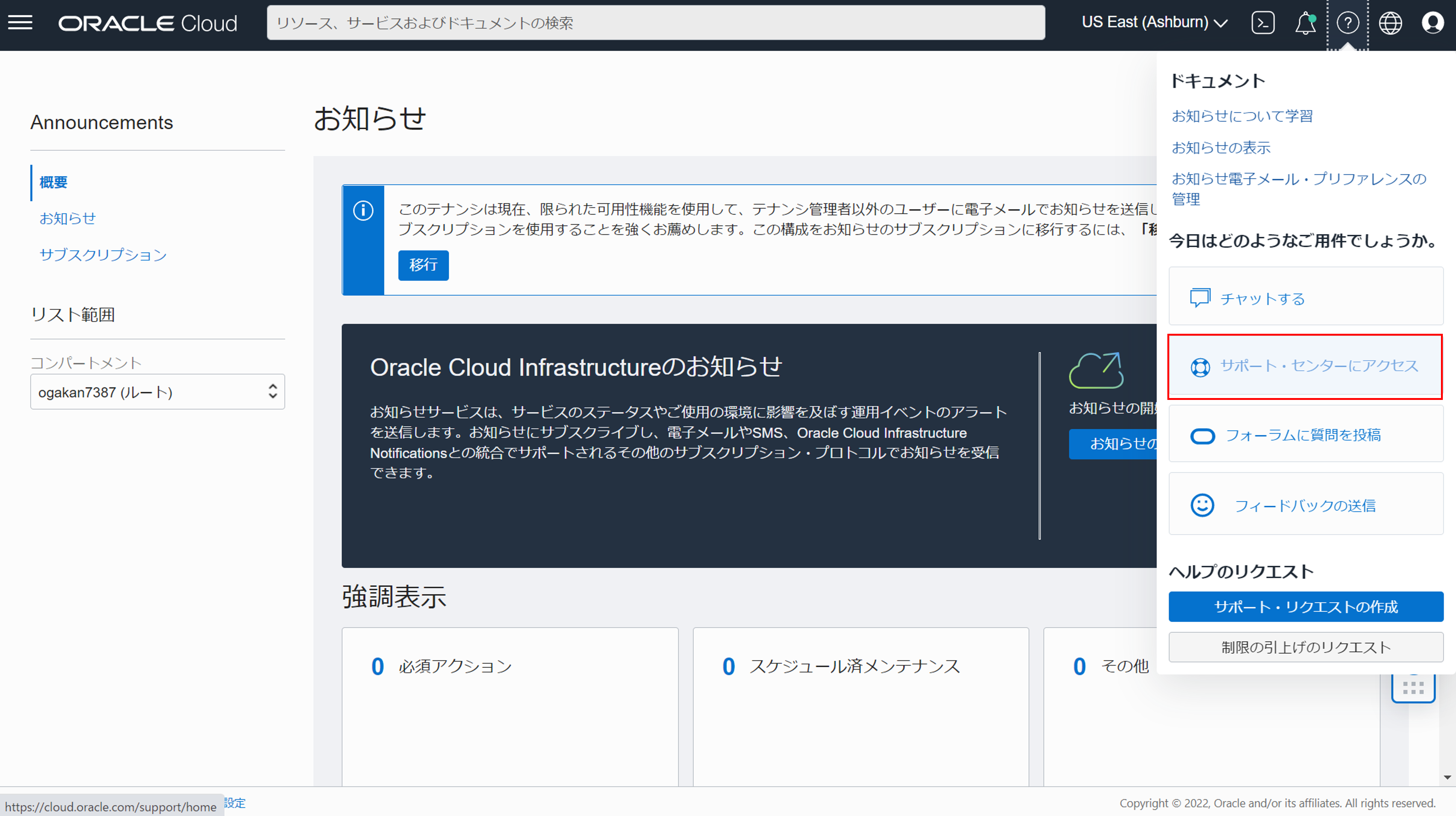Click サポート・リクエストの作成 button
The height and width of the screenshot is (816, 1456).
click(x=1306, y=606)
